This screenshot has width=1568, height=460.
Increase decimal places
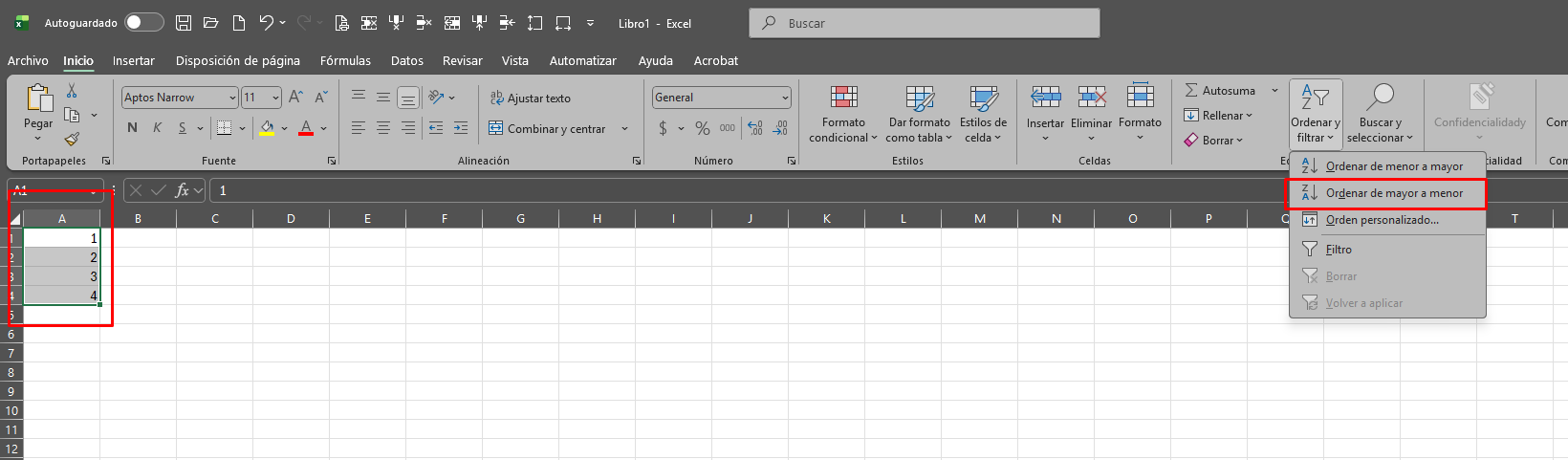click(755, 128)
